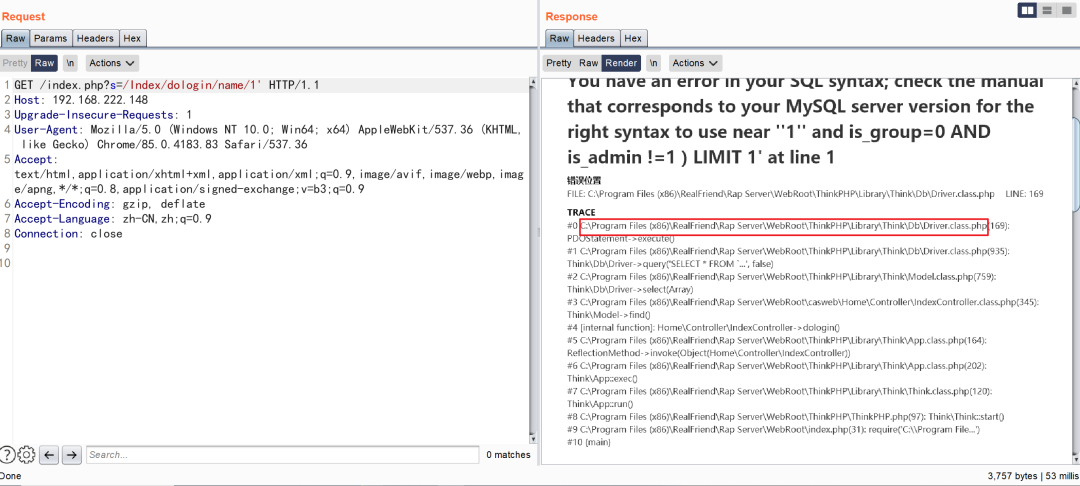Click the Accept-Encoding: gzip, deflate line

(110, 204)
